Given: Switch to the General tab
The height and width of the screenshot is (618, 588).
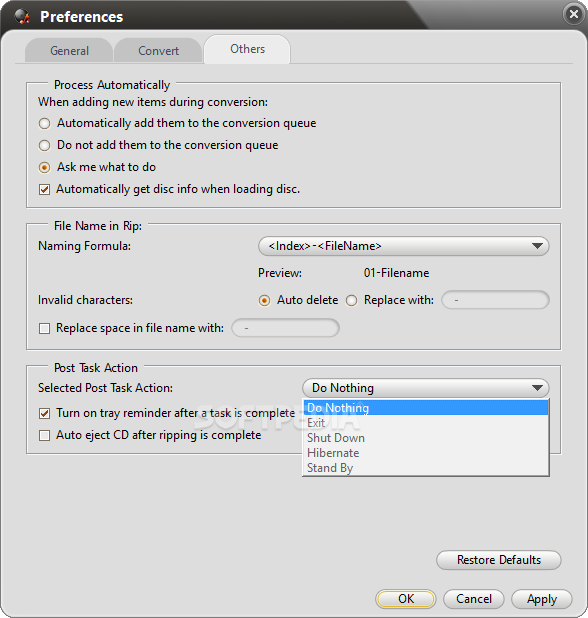Looking at the screenshot, I should point(69,50).
